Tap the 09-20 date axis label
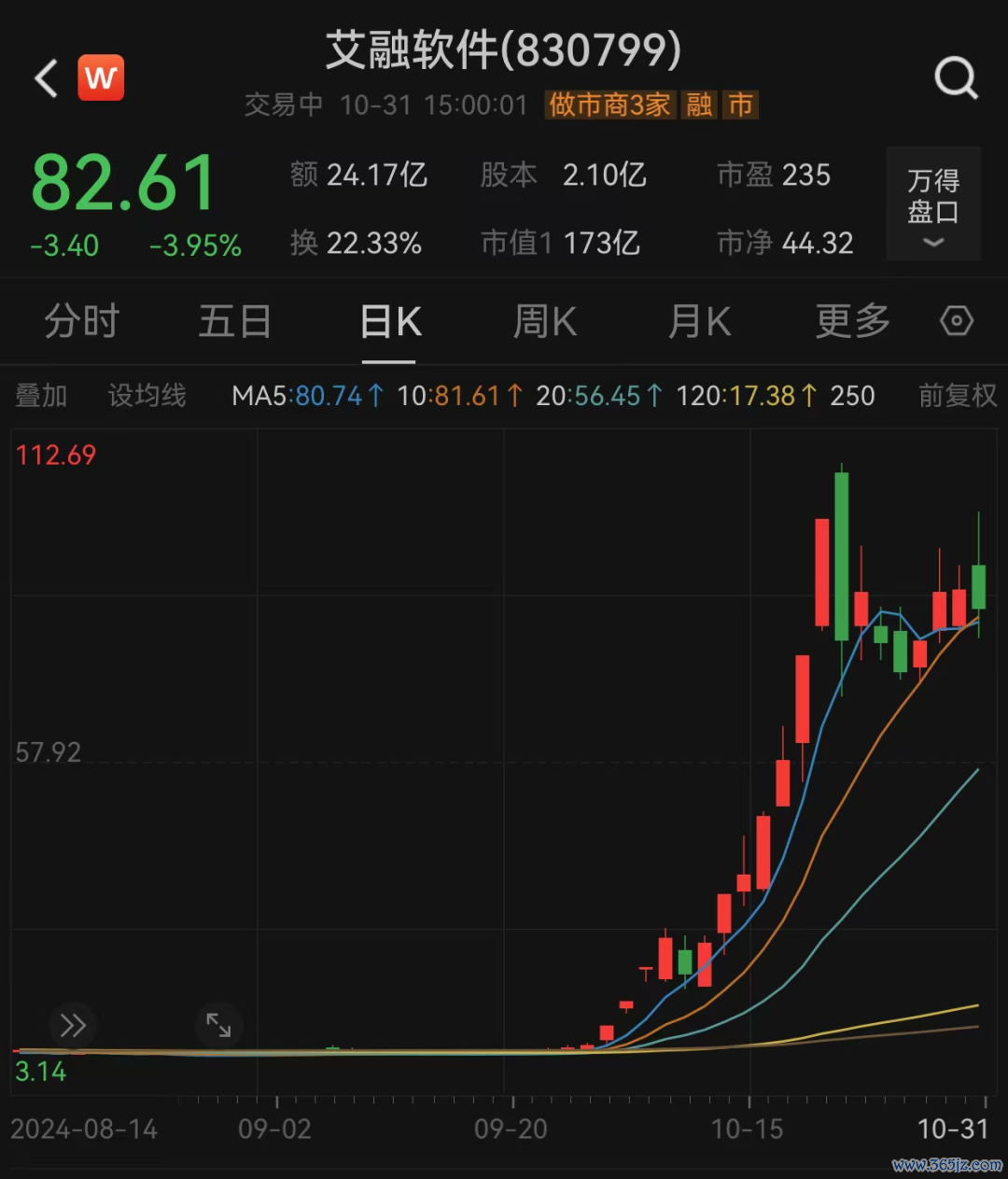 coord(511,1130)
